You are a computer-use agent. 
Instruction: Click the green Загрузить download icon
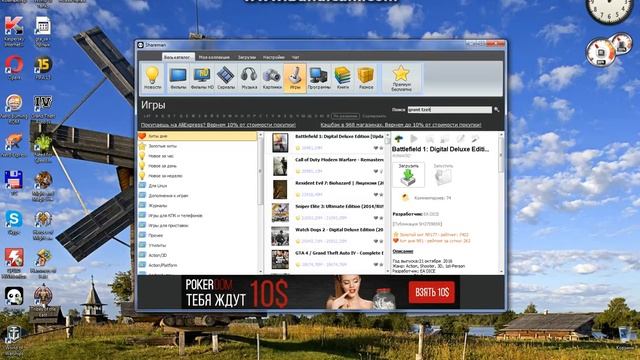coord(408,175)
